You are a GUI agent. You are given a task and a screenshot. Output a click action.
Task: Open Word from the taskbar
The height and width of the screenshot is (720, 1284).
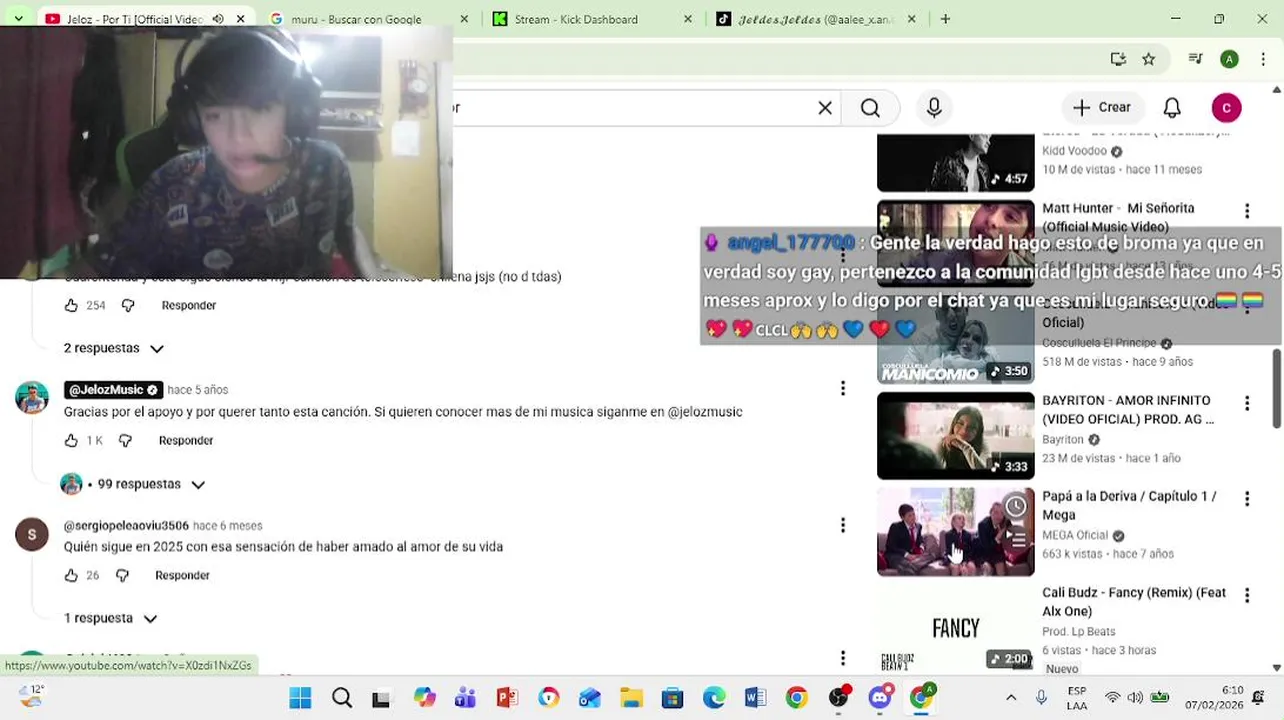(x=755, y=698)
